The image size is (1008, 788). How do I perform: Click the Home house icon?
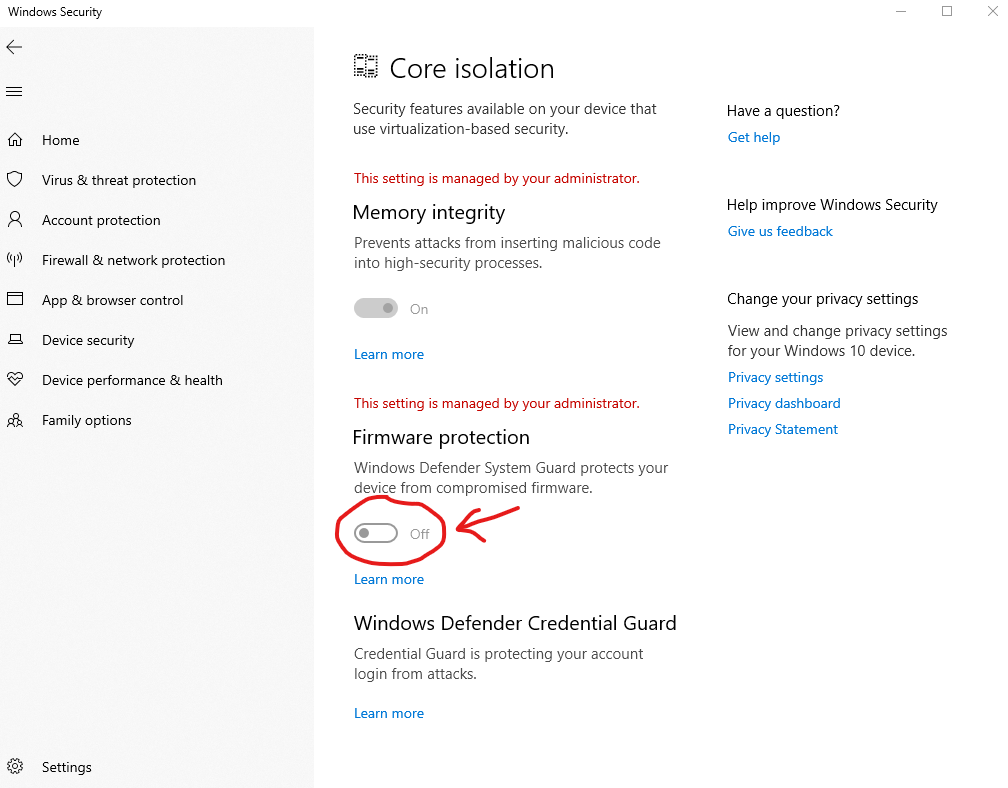coord(15,140)
